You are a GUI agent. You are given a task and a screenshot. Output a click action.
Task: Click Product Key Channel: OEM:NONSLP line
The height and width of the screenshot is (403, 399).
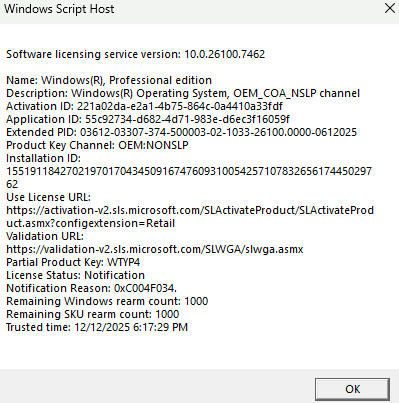coord(97,145)
